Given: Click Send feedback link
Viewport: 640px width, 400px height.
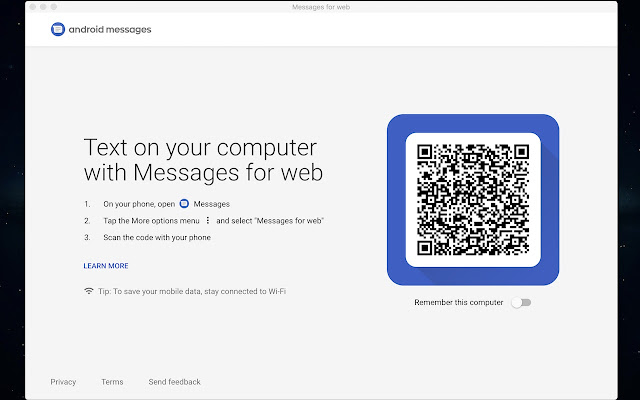Looking at the screenshot, I should tap(174, 382).
